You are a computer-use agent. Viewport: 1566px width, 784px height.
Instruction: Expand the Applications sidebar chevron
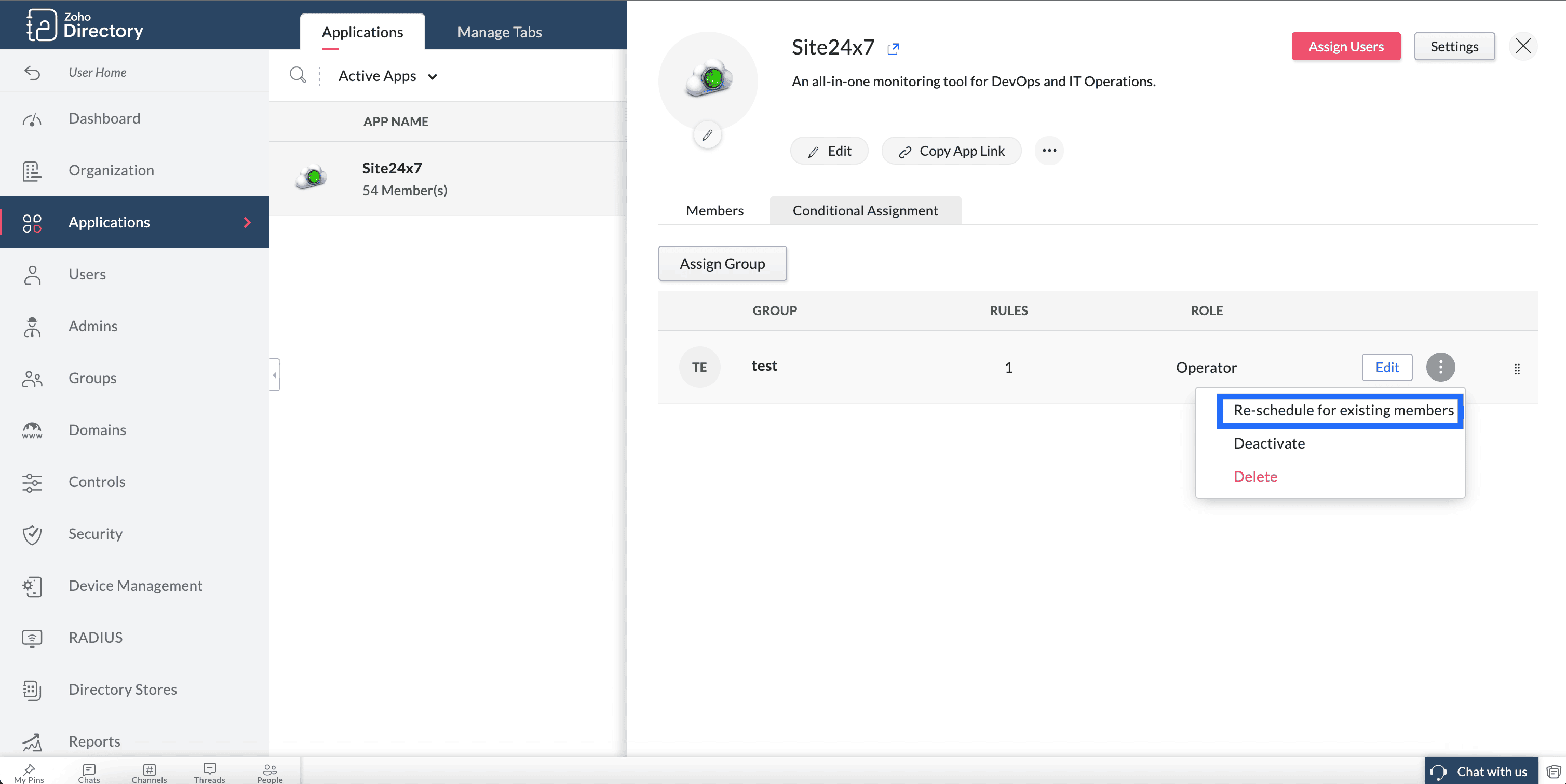point(248,222)
